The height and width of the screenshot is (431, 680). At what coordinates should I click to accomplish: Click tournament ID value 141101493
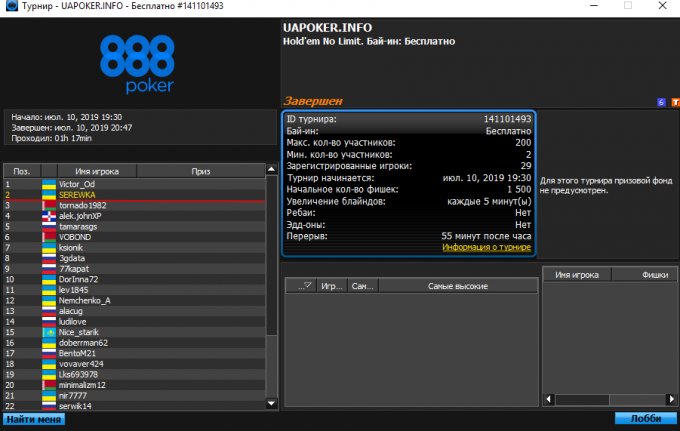tap(507, 119)
